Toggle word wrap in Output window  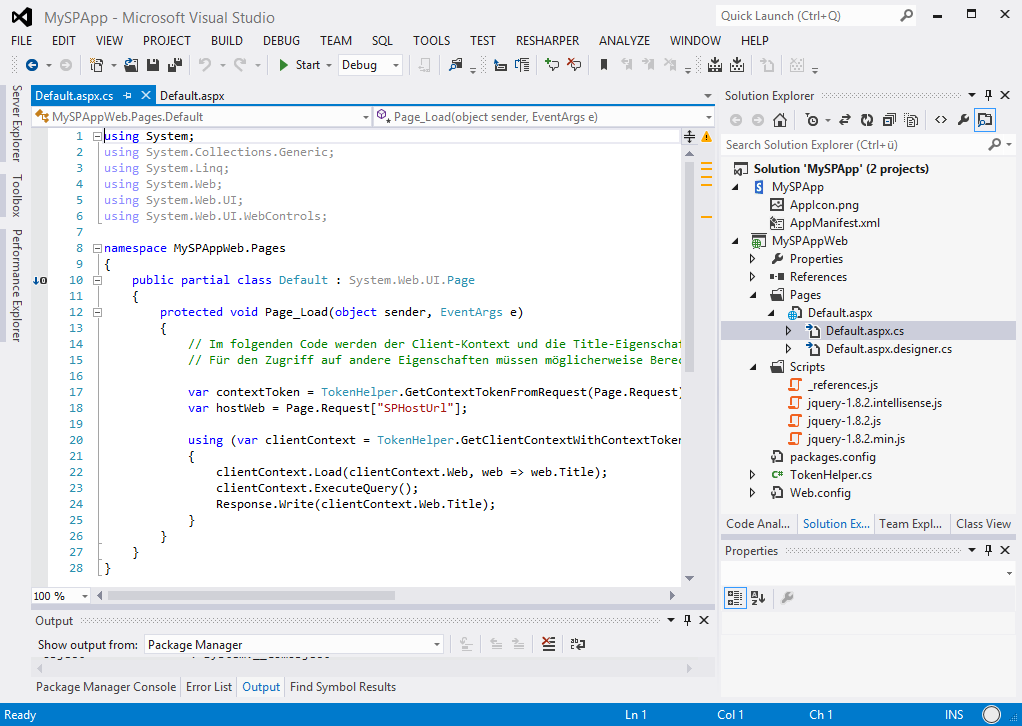[x=577, y=645]
